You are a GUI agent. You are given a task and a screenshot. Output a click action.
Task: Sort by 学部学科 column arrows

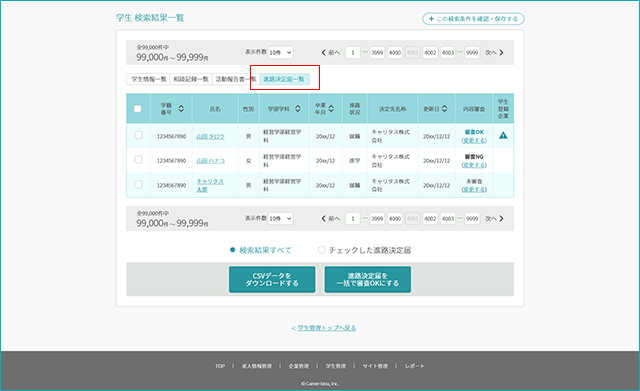point(298,109)
